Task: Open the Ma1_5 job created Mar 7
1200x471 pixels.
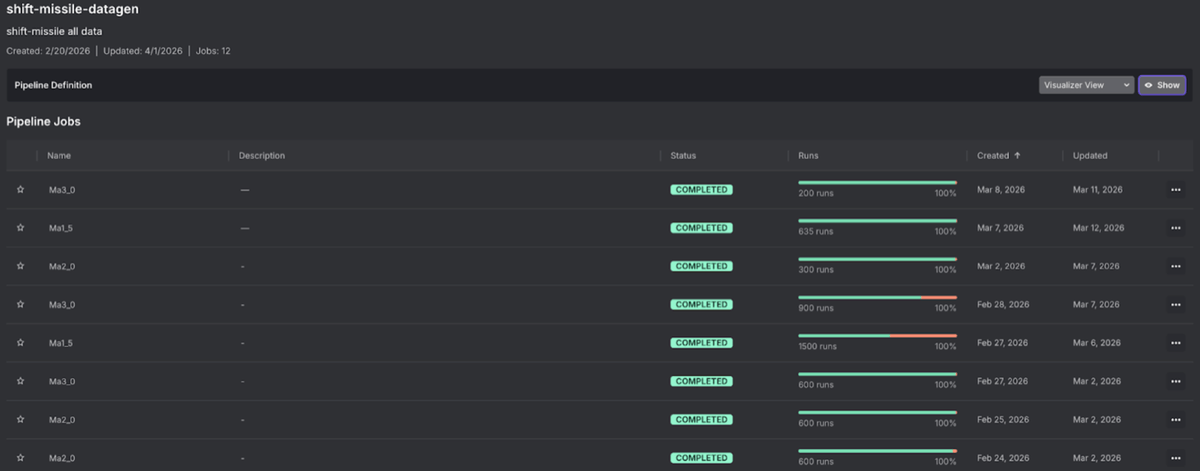Action: pyautogui.click(x=61, y=228)
